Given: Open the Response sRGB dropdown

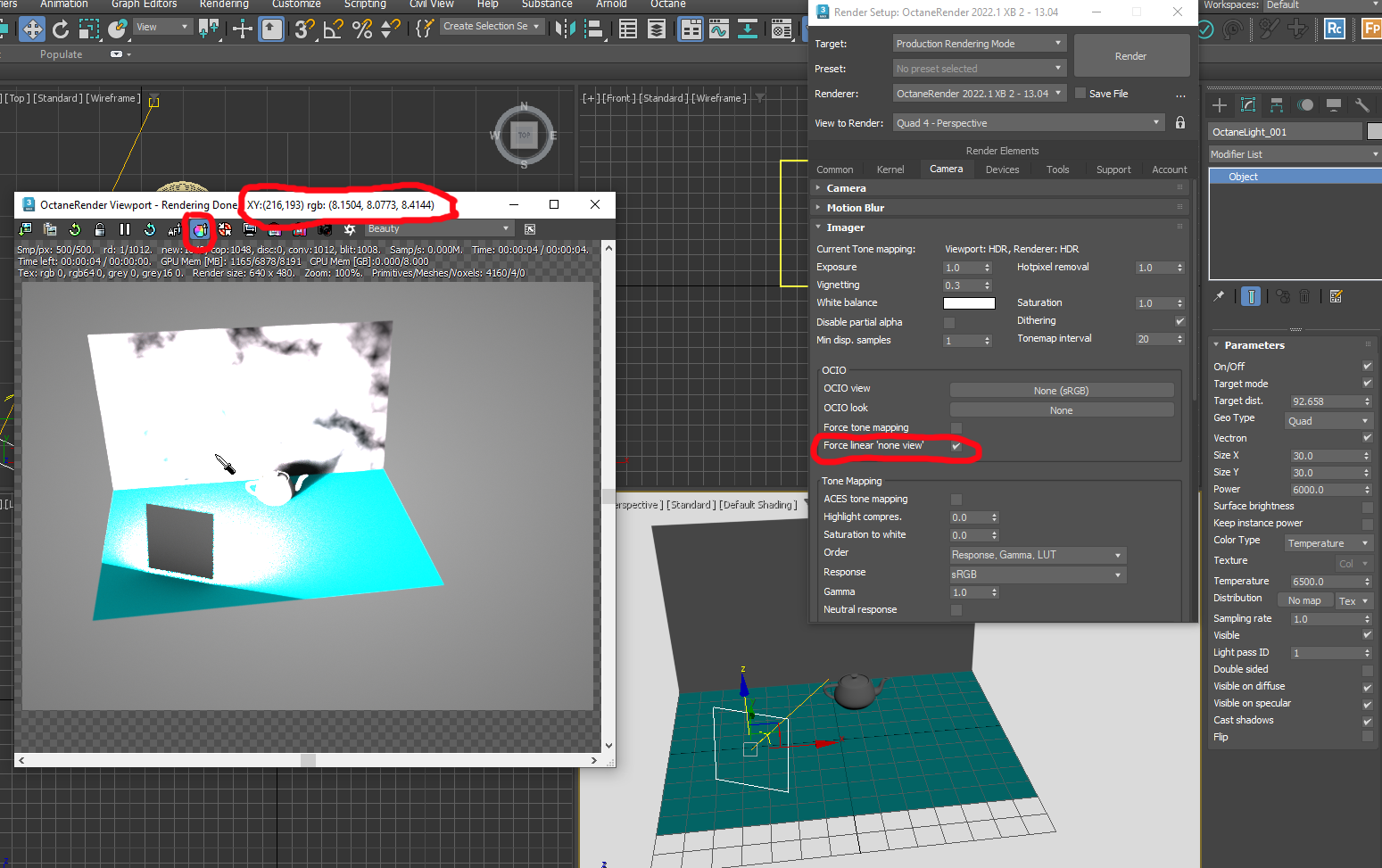Looking at the screenshot, I should 1038,575.
